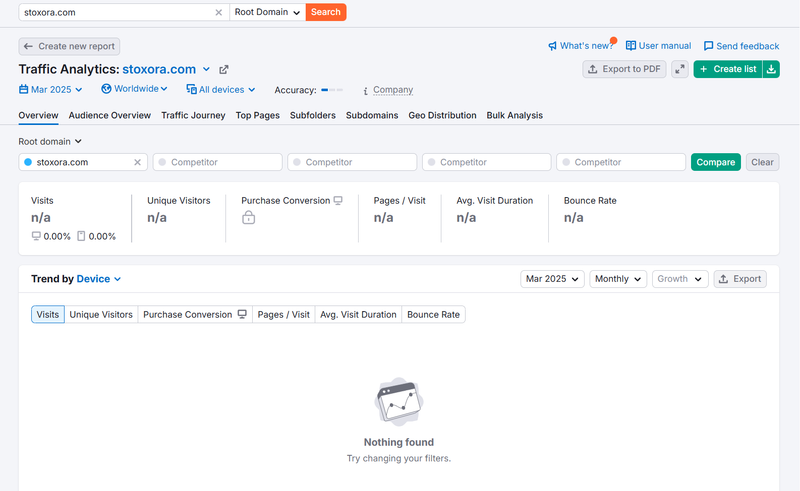Switch to the Audience Overview tab
This screenshot has width=800, height=491.
pos(110,115)
